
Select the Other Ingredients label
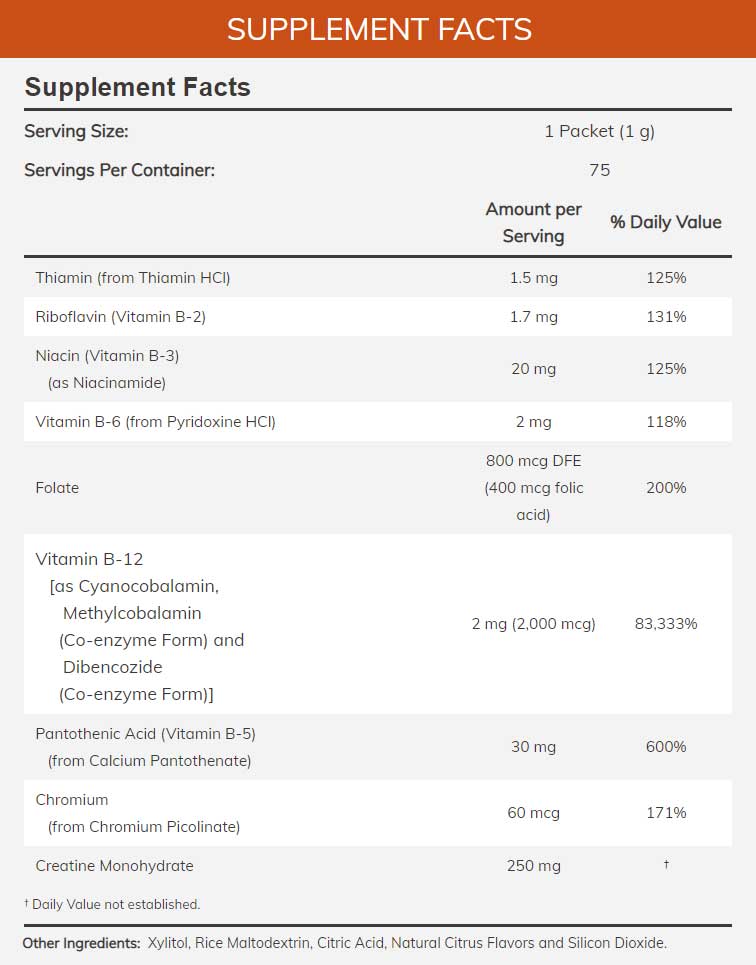81,943
